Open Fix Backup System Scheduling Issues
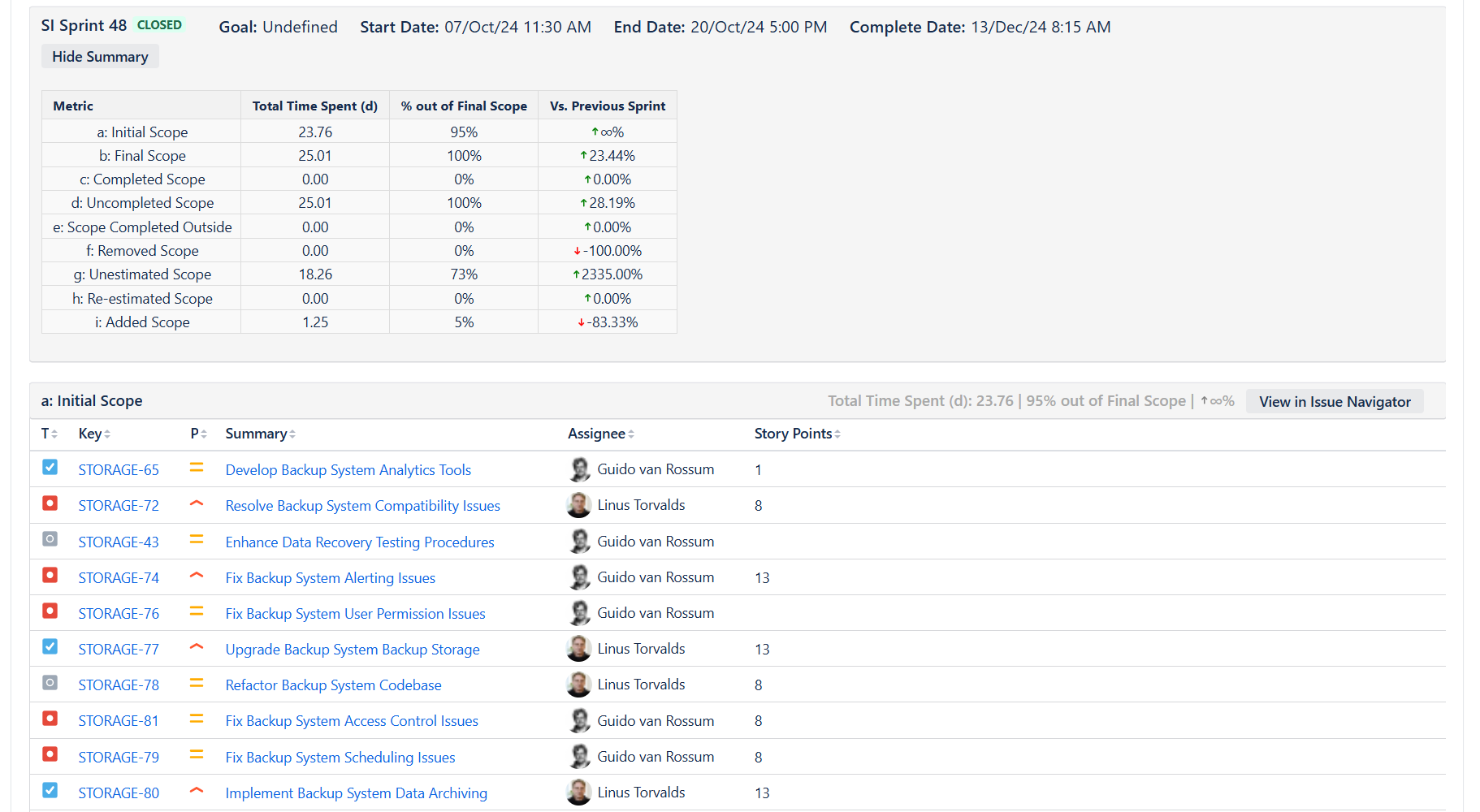This screenshot has width=1480, height=812. 340,757
